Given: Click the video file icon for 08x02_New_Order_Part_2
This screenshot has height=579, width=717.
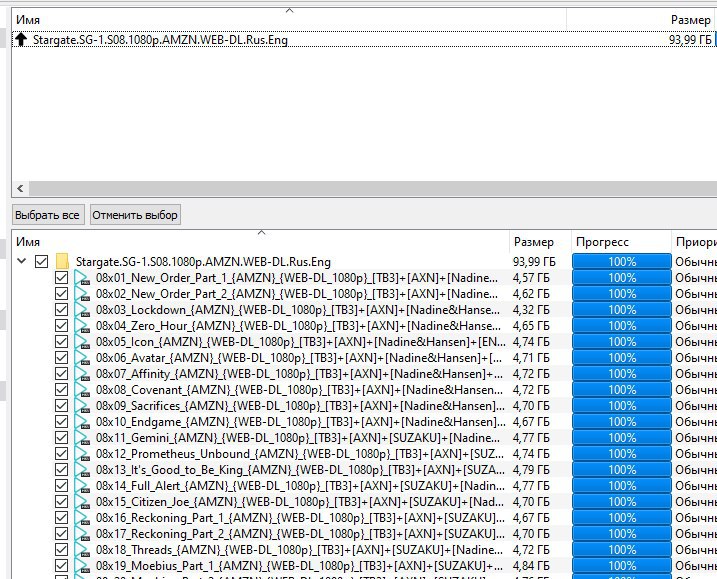Looking at the screenshot, I should (x=82, y=294).
